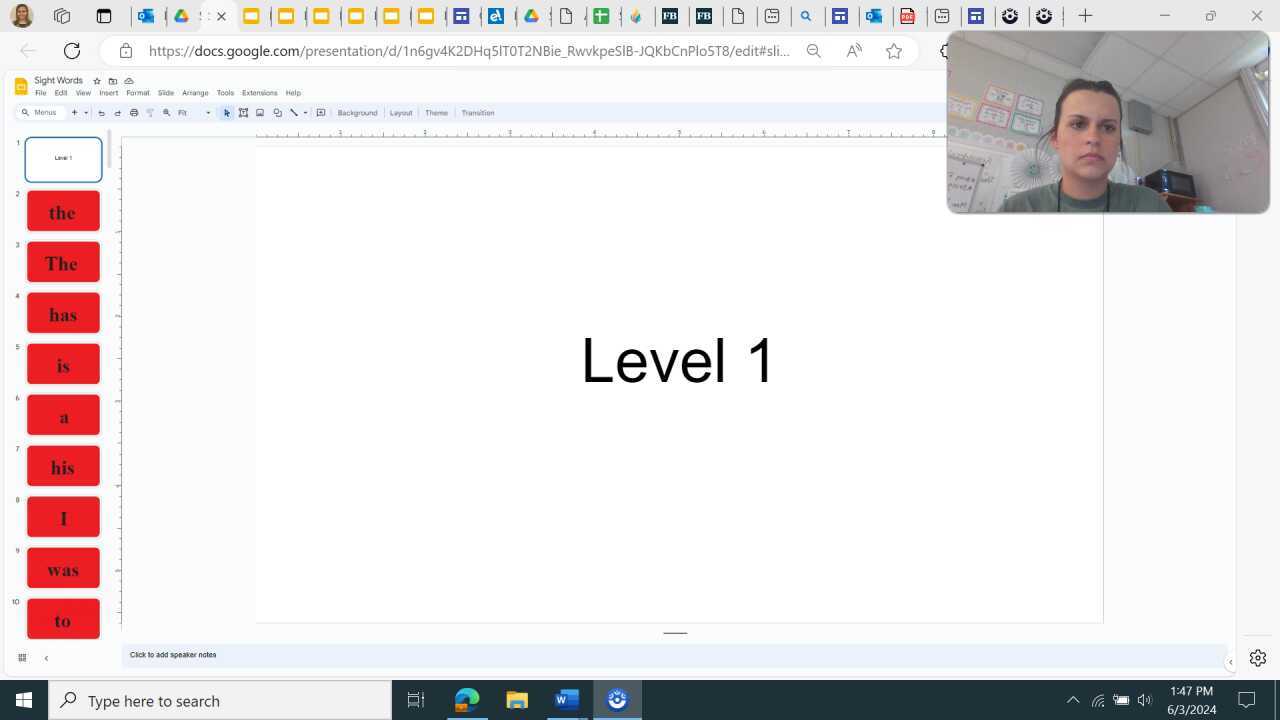Select the cursor select tool
The image size is (1280, 720).
(226, 112)
